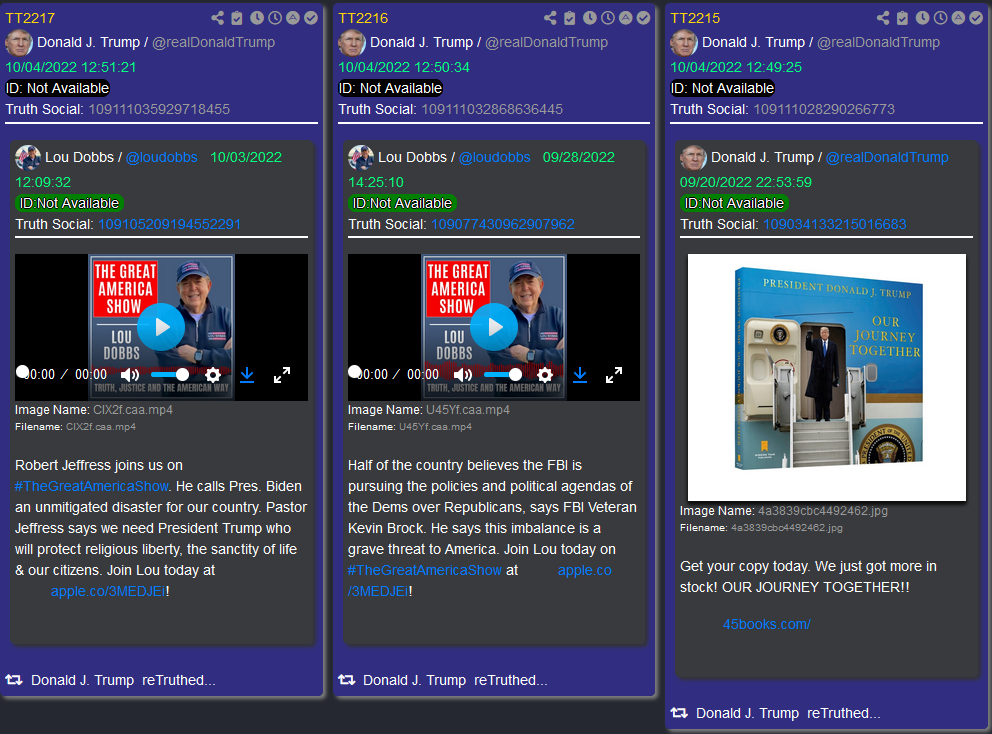Click the clipboard-check icon on card TT2215
Screen dimensions: 992x734
(x=902, y=18)
